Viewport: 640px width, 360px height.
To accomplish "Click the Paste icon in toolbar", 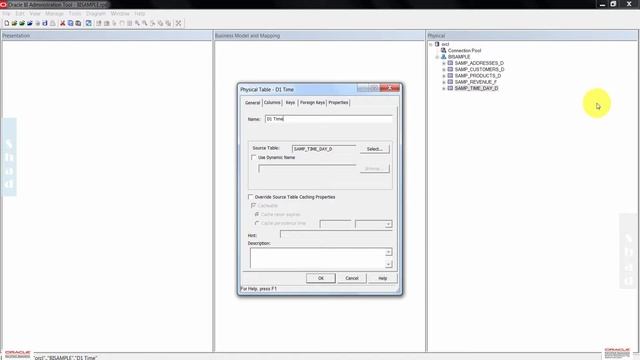I will coord(78,23).
